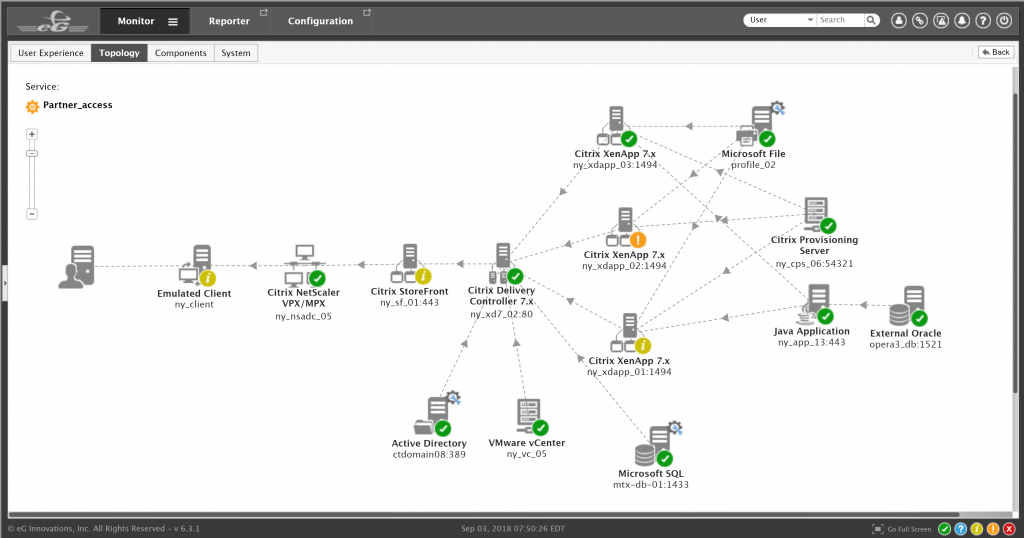Screen dimensions: 1024x538
Task: Click the Partner_access service gear icon
Action: [x=32, y=106]
